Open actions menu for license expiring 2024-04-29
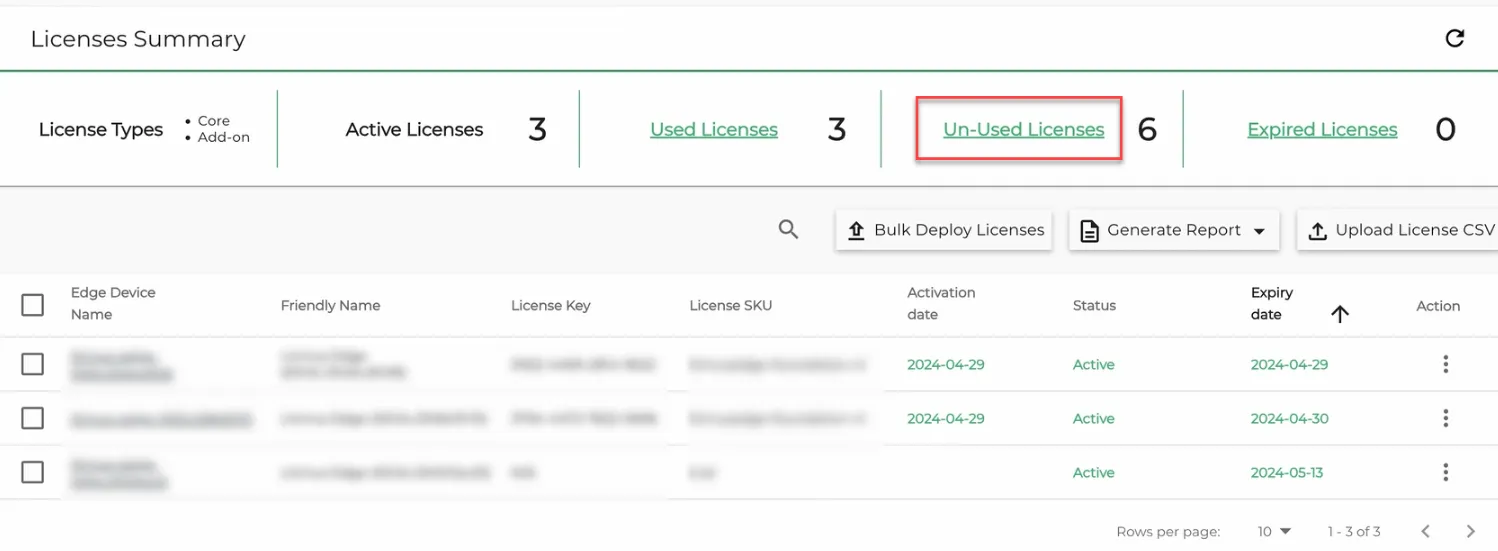 pyautogui.click(x=1445, y=364)
